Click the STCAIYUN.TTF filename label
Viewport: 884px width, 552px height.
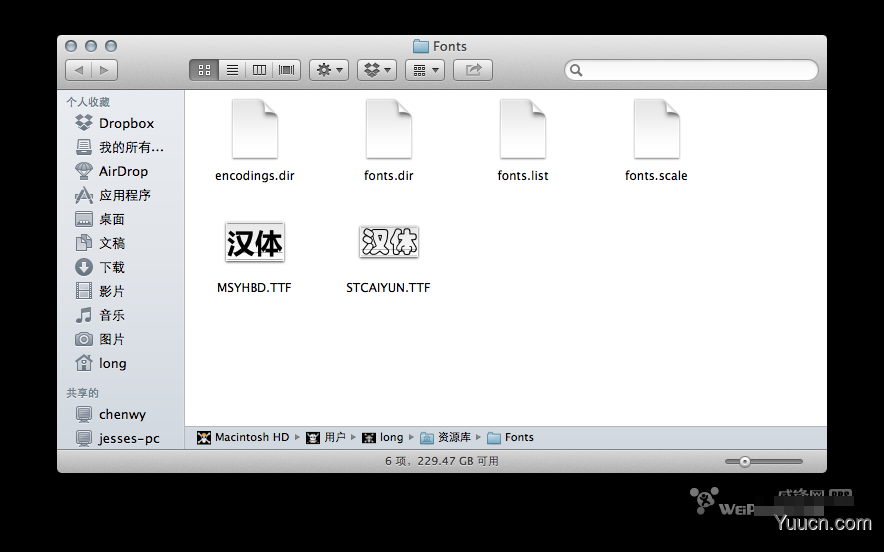pos(388,288)
